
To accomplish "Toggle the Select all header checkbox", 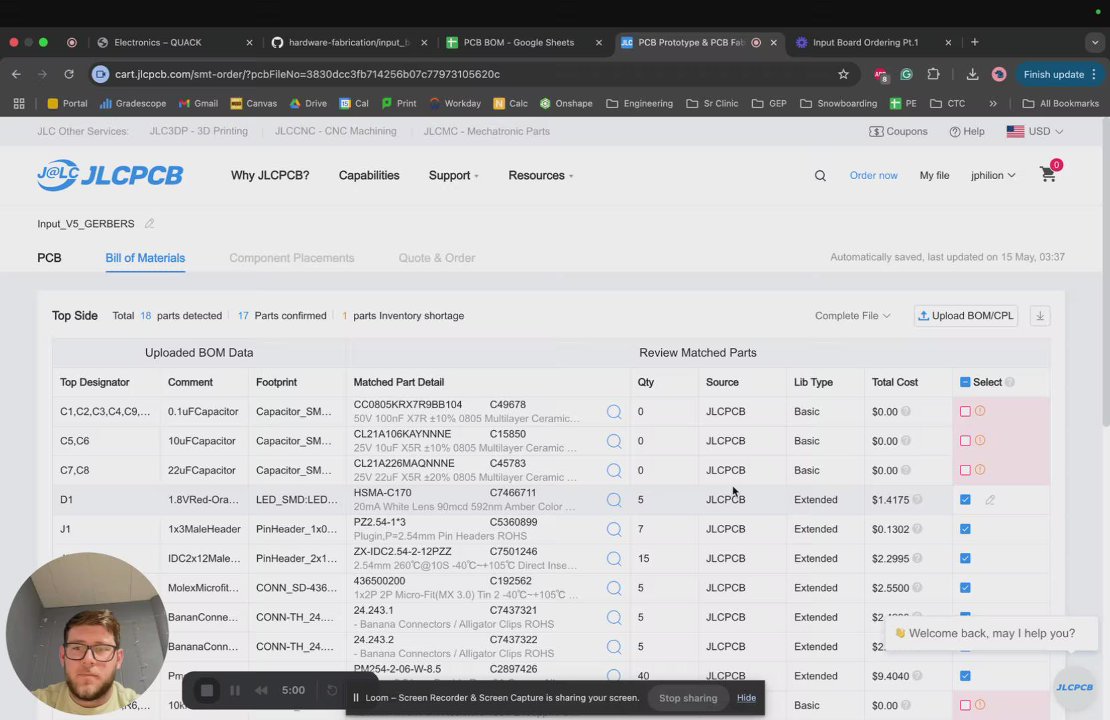I will [x=965, y=382].
